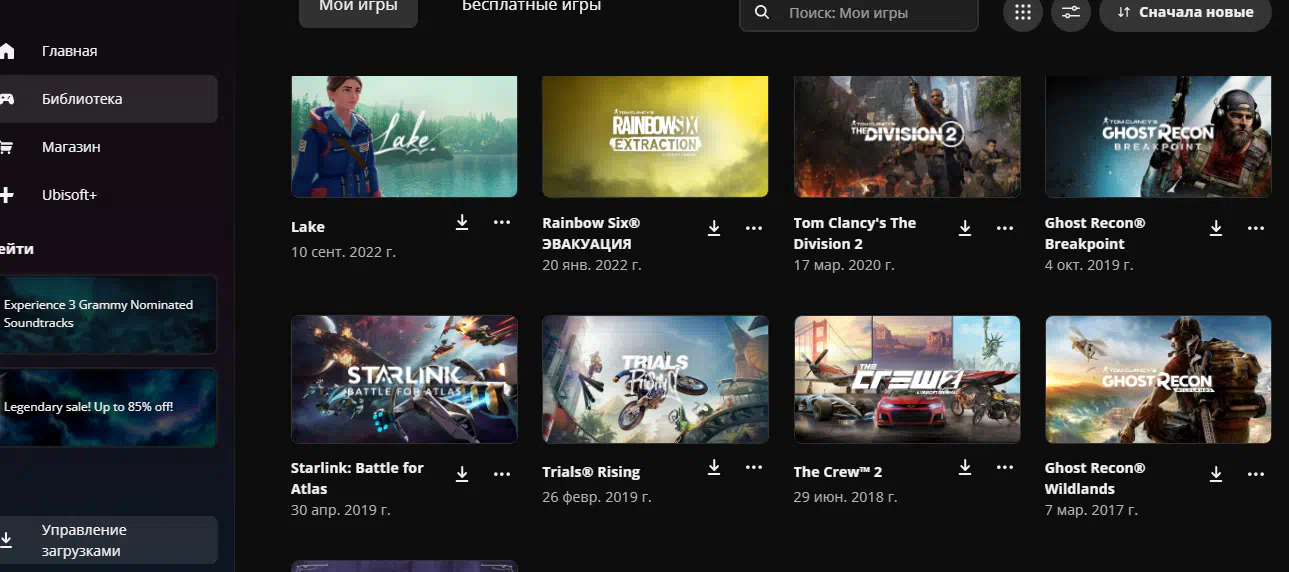Open the Lake cover thumbnail

coord(404,136)
